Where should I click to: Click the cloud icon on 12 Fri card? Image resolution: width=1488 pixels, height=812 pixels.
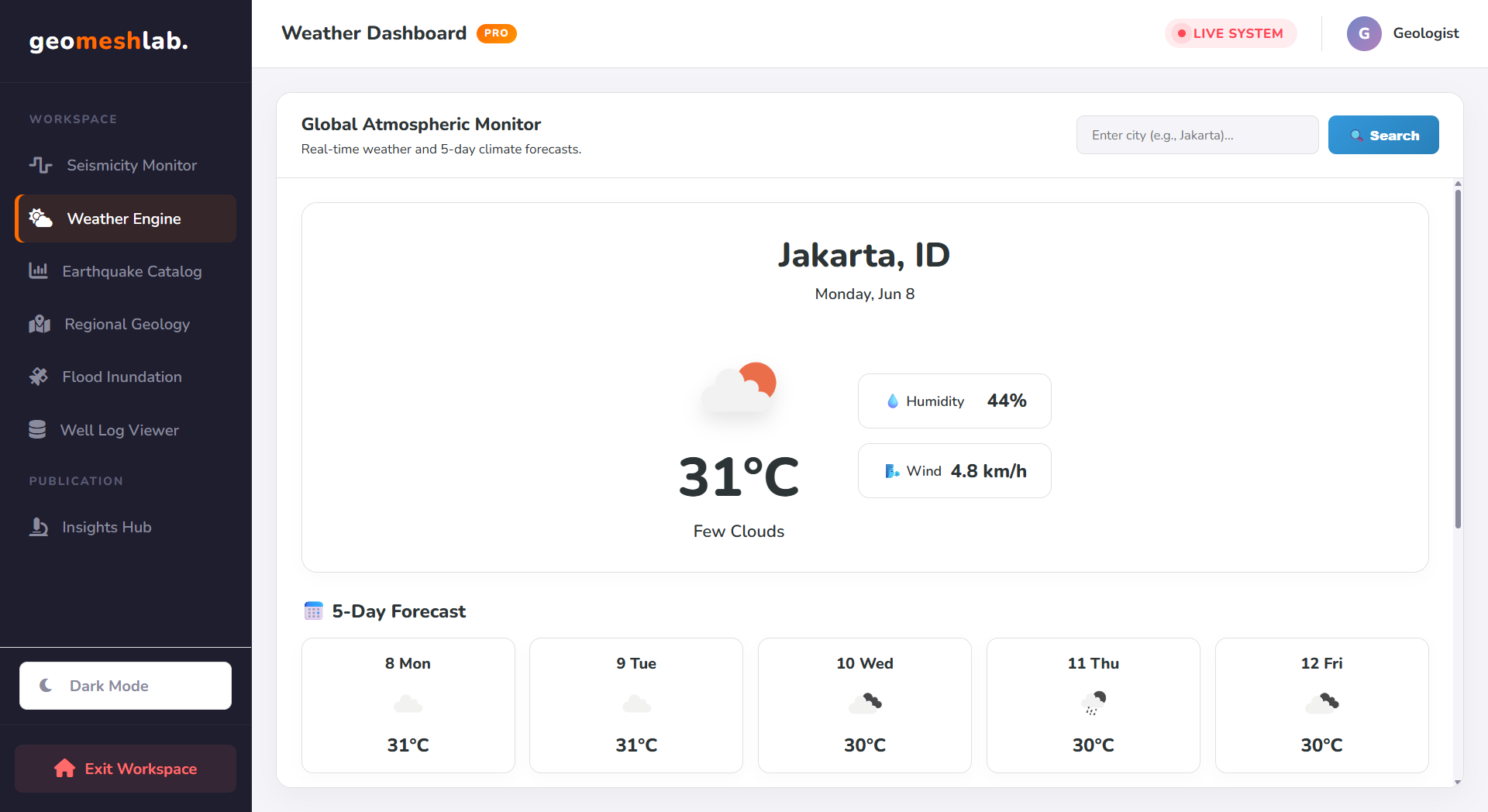click(x=1322, y=704)
